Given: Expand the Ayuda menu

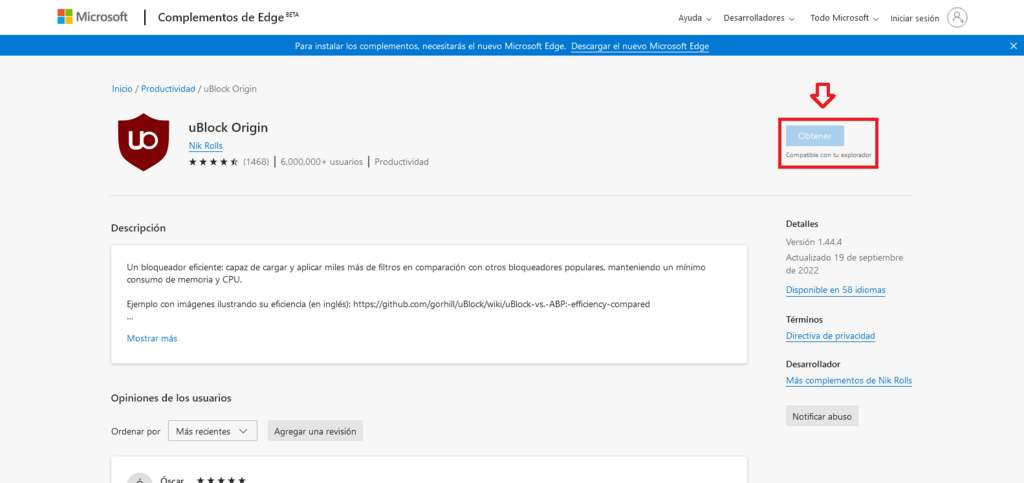Looking at the screenshot, I should tap(695, 18).
